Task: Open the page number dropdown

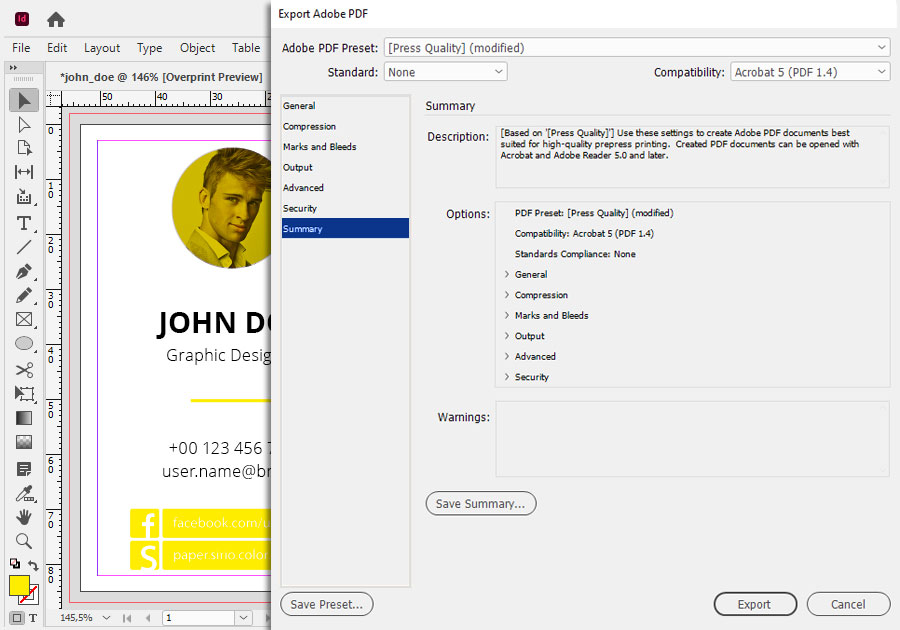Action: click(x=243, y=618)
